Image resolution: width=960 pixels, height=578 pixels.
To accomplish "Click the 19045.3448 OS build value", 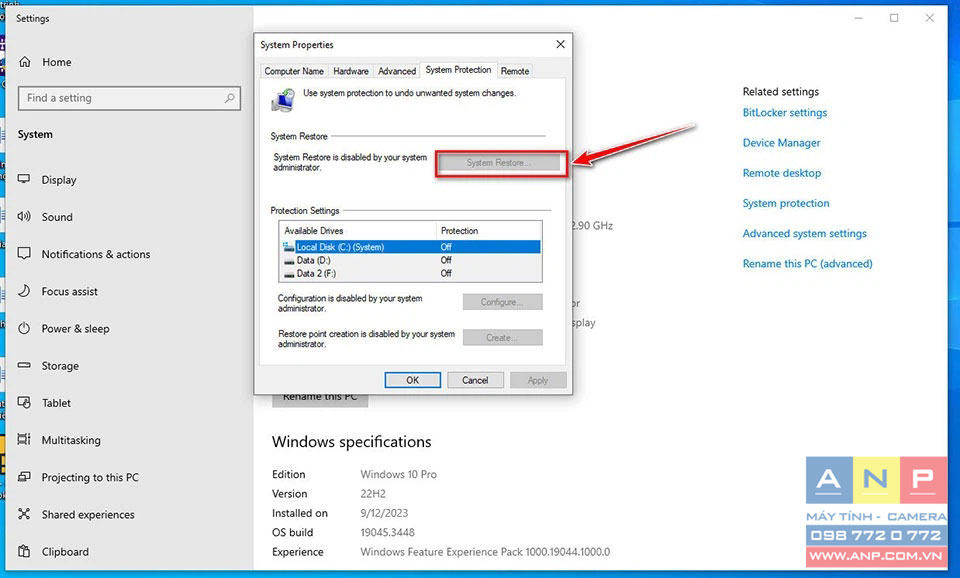I will click(x=388, y=532).
